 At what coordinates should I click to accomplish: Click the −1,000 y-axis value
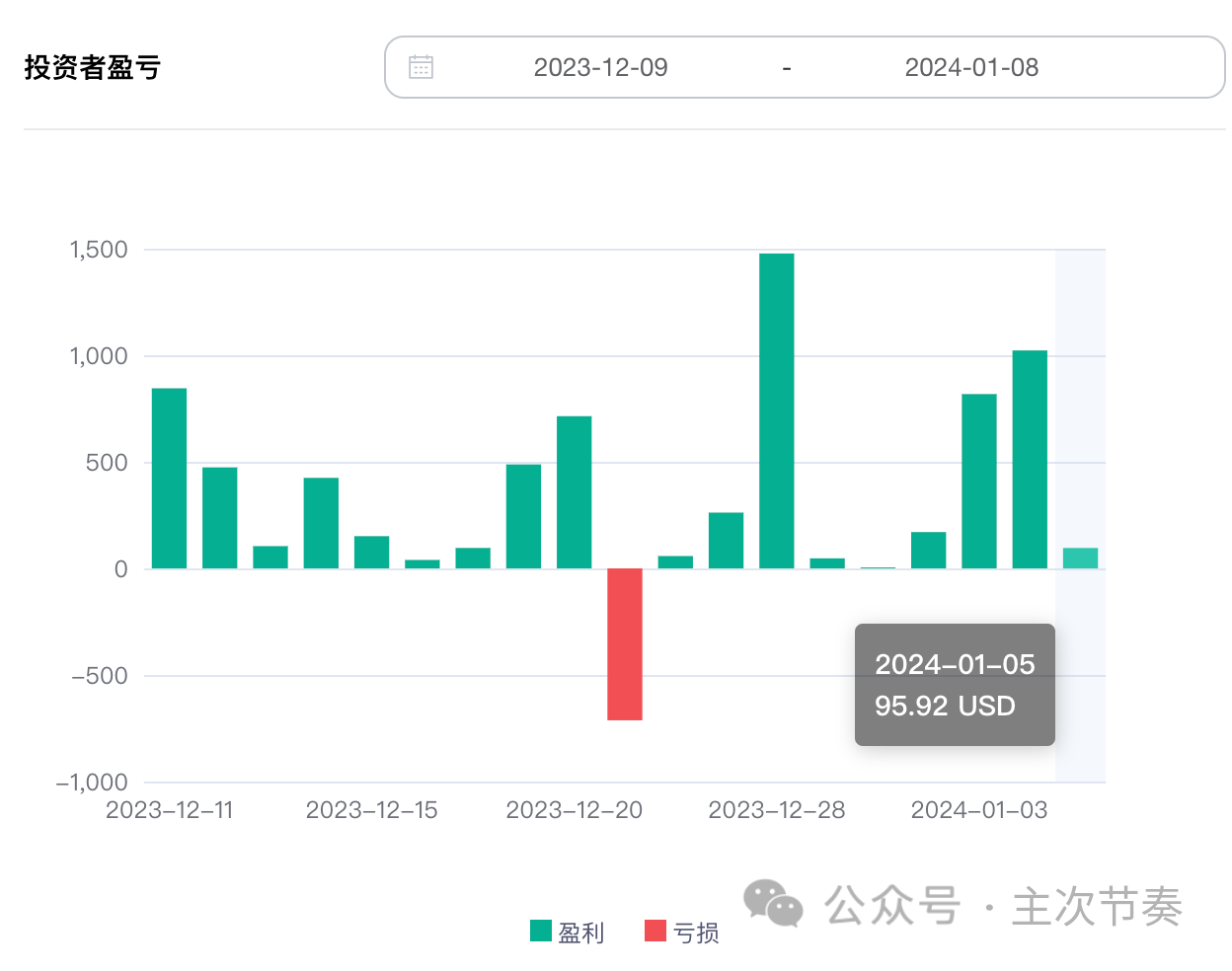[x=93, y=783]
